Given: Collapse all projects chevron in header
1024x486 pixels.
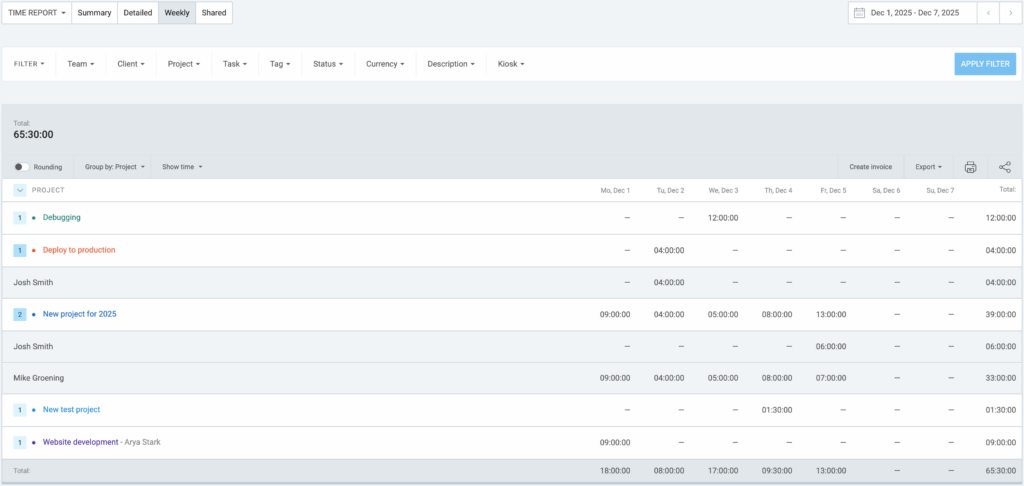Looking at the screenshot, I should pos(19,189).
